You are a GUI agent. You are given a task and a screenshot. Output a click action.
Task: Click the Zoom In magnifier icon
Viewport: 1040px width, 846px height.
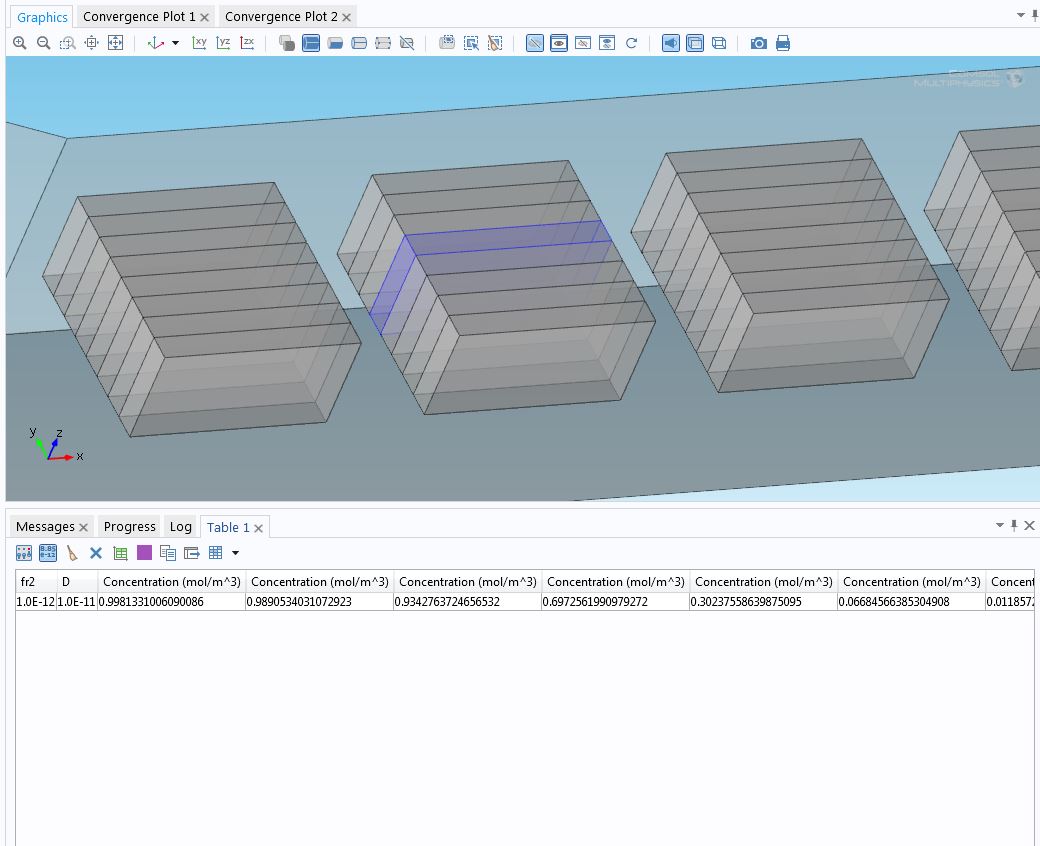pos(19,43)
